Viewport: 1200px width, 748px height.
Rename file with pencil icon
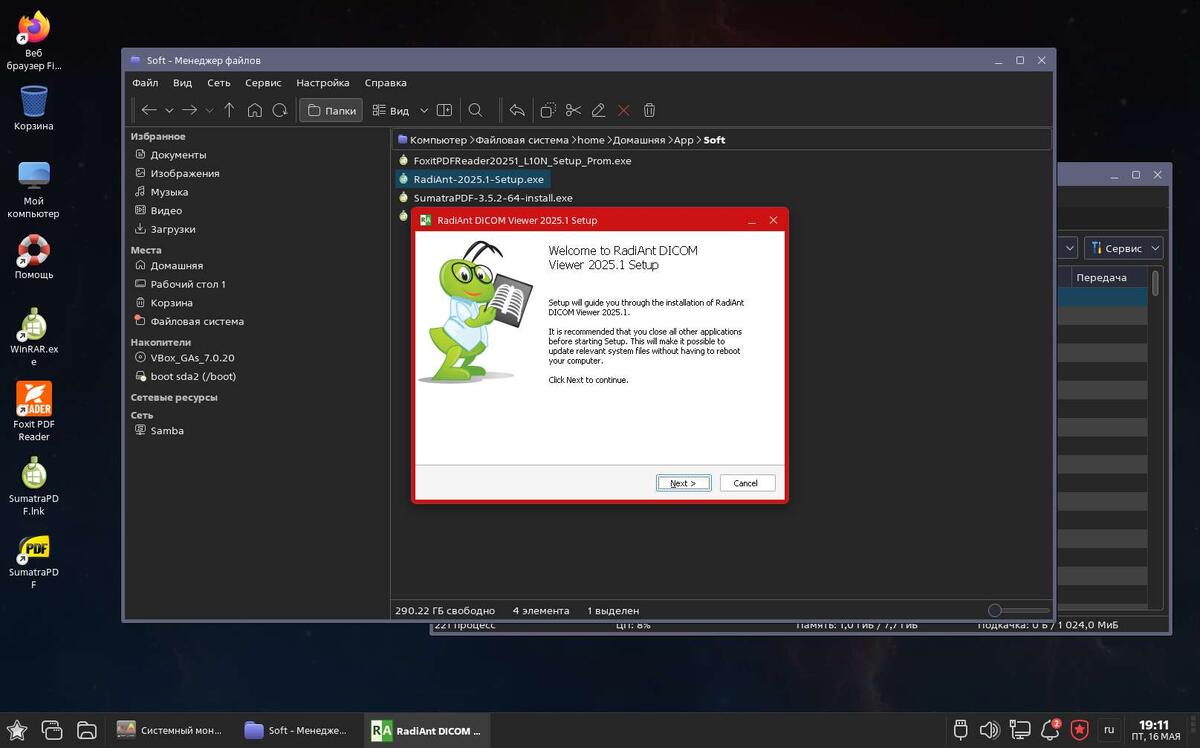[x=598, y=110]
